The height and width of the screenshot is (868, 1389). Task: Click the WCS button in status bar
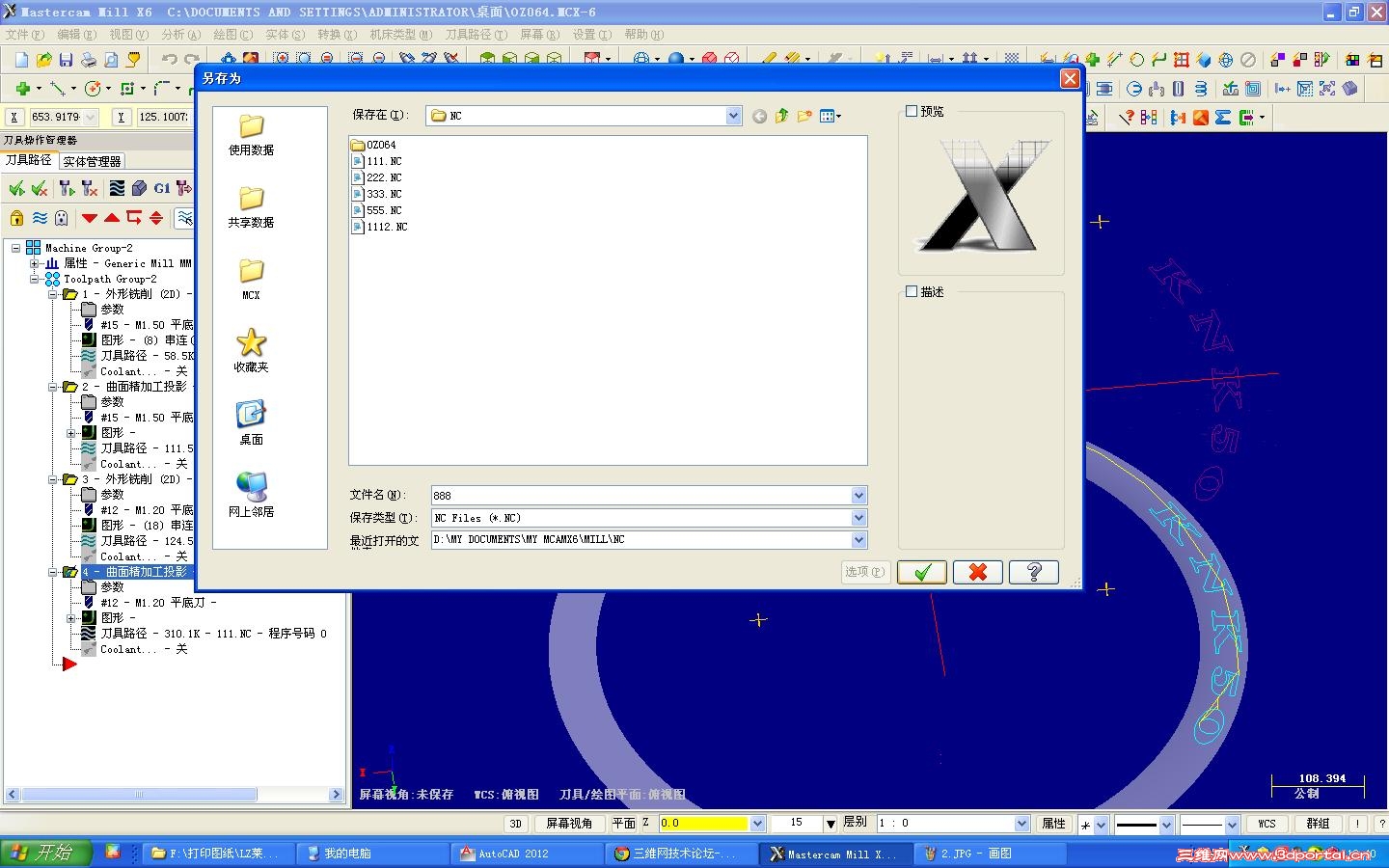pyautogui.click(x=1266, y=824)
